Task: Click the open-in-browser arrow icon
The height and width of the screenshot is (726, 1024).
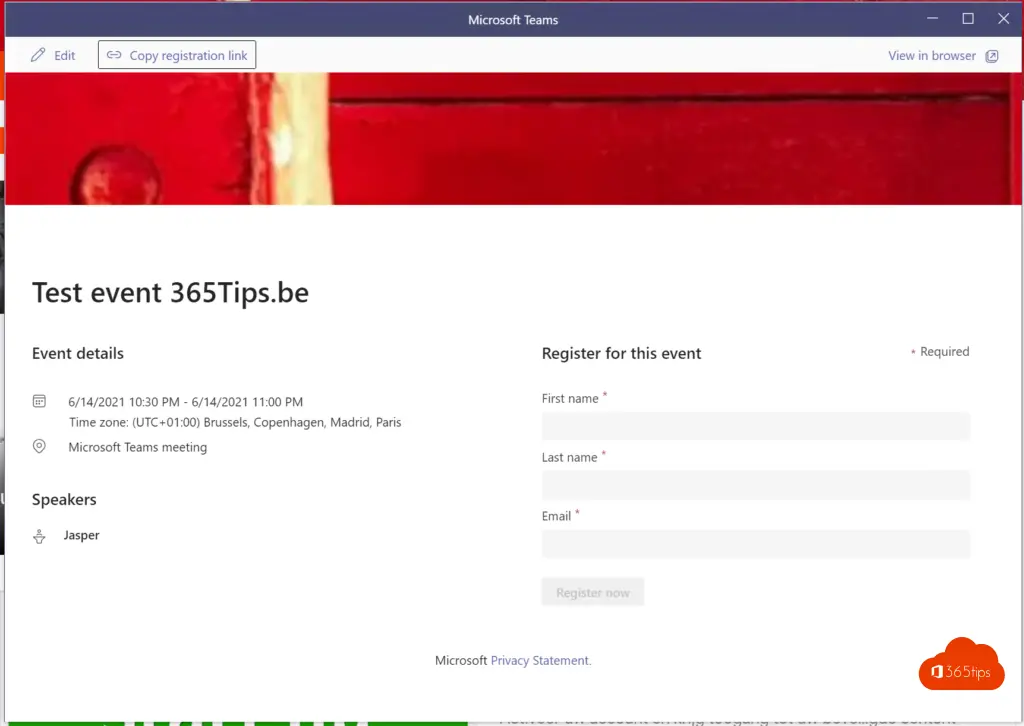Action: [991, 56]
